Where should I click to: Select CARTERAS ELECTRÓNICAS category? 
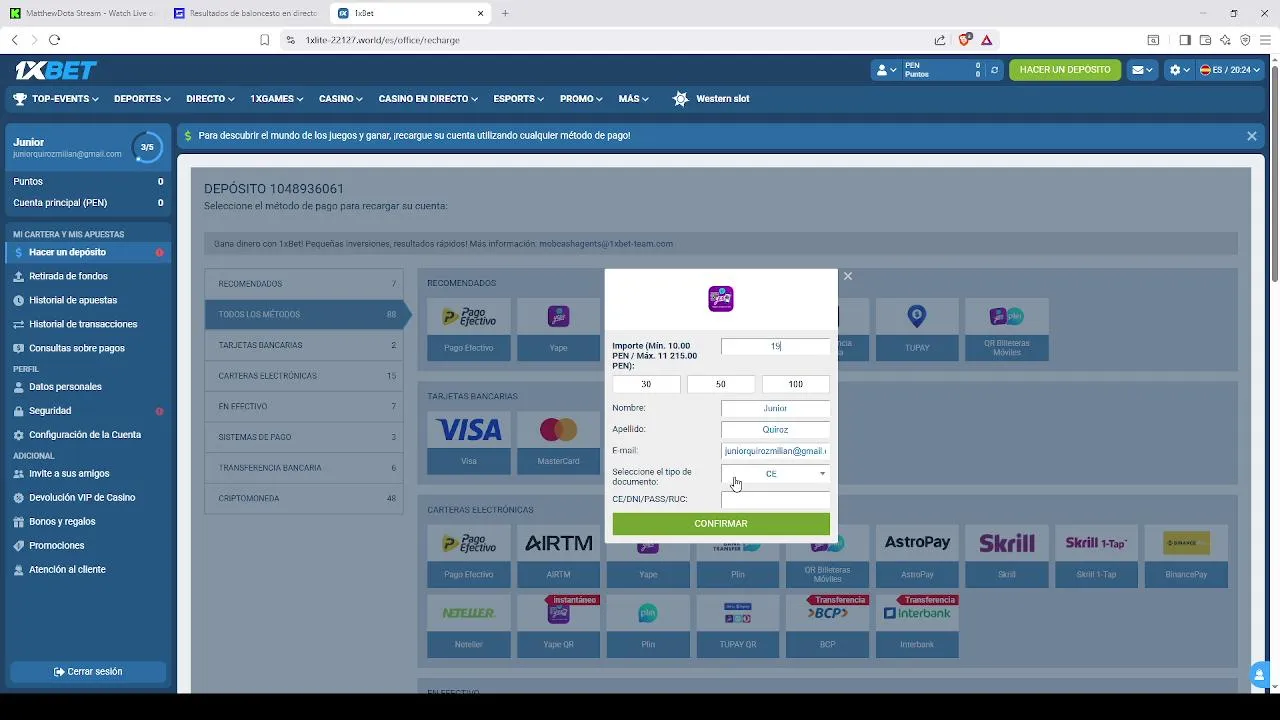pyautogui.click(x=304, y=376)
